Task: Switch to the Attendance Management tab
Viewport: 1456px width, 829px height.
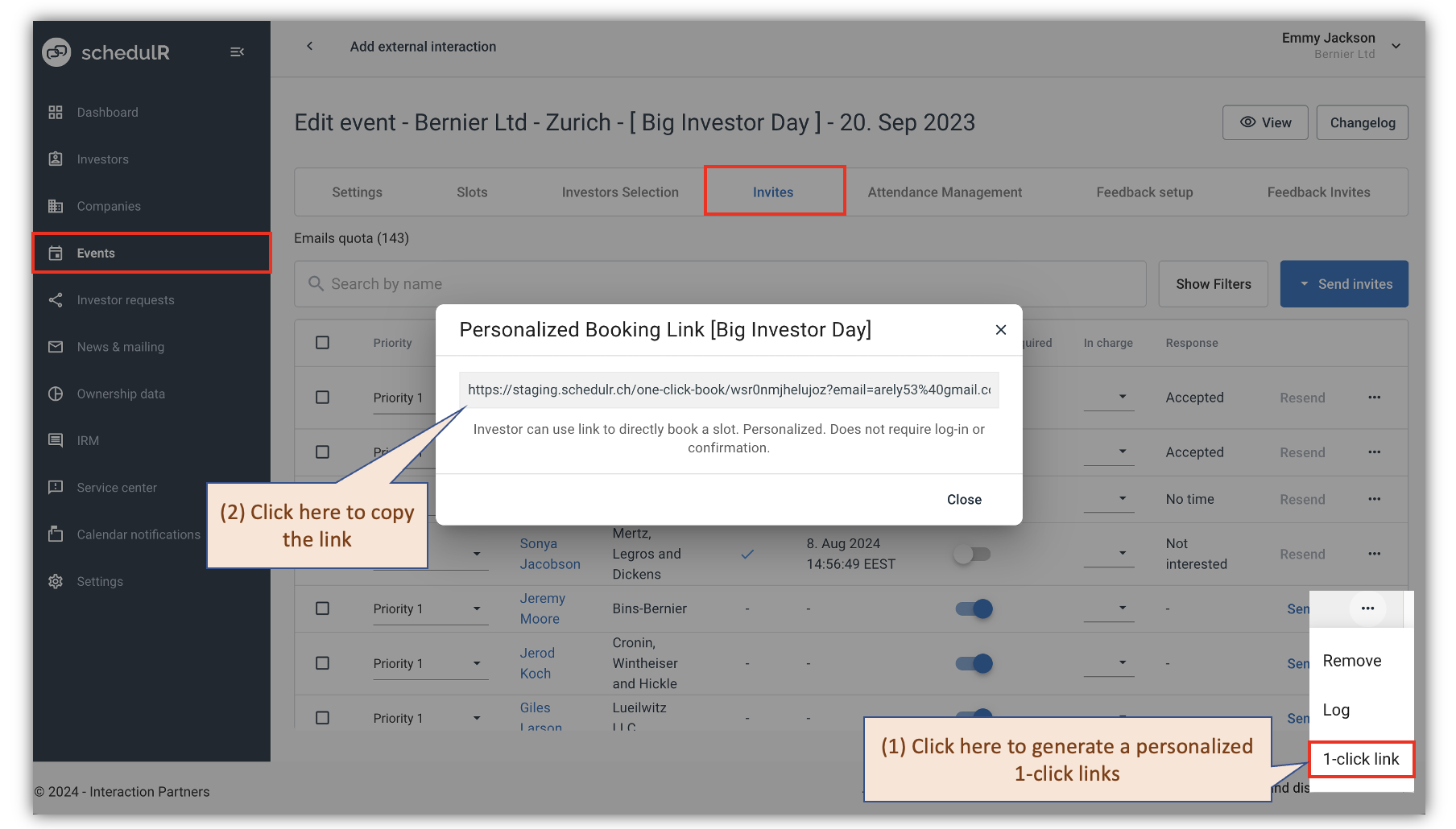Action: [x=944, y=192]
